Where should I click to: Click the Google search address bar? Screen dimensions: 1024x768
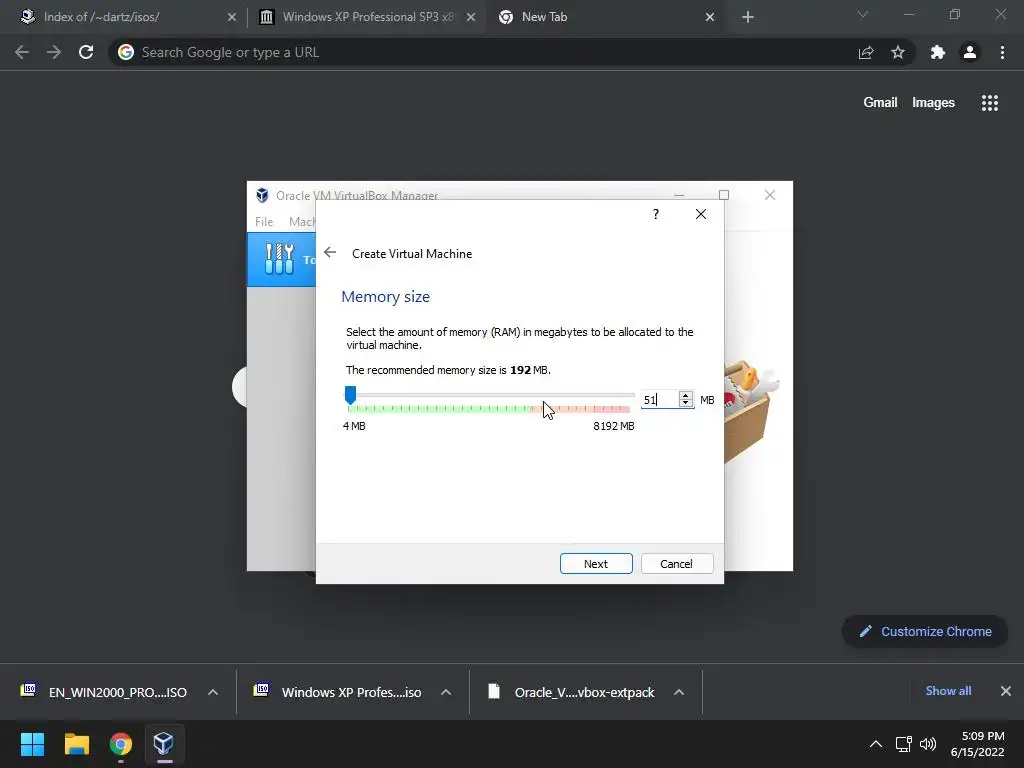[483, 52]
